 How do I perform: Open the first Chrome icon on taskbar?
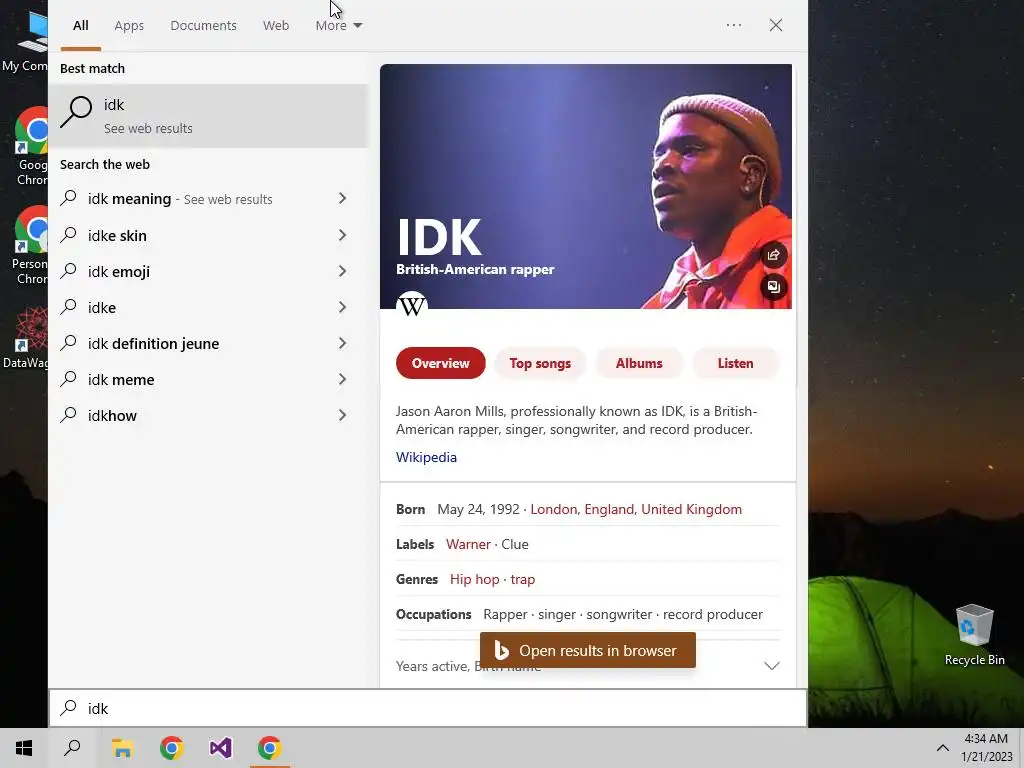(171, 748)
